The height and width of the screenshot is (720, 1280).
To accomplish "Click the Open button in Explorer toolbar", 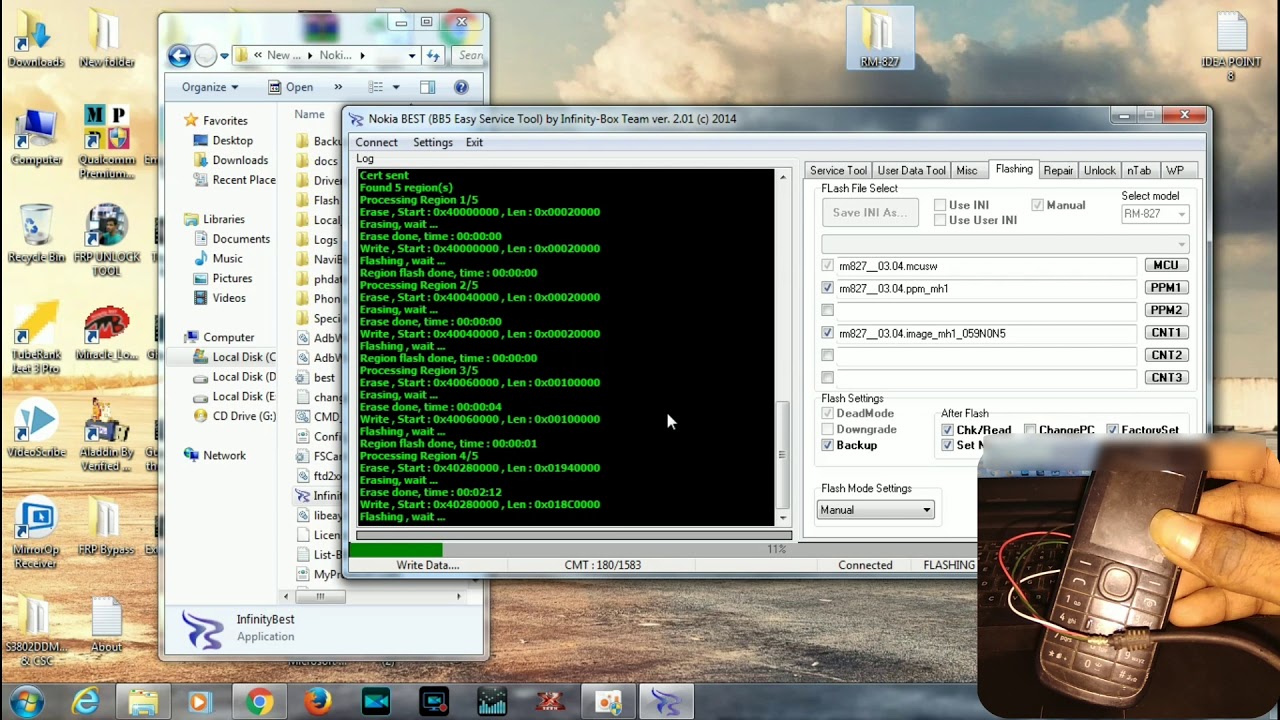I will [291, 87].
